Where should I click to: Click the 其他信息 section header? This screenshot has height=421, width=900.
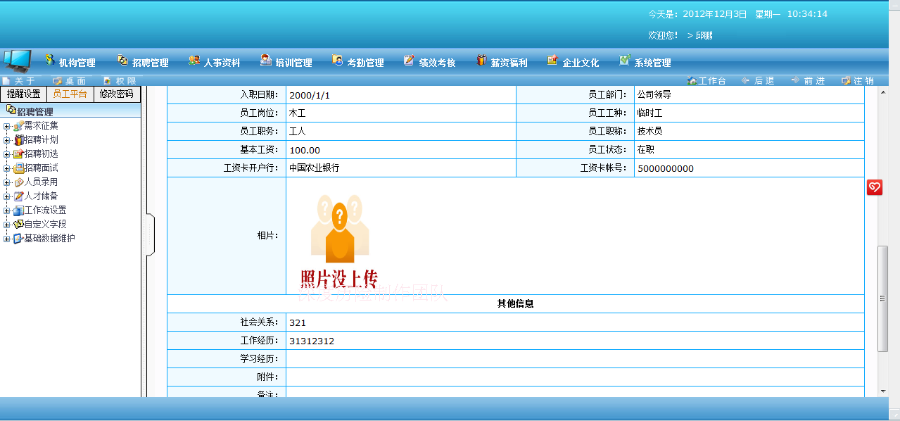pos(515,304)
